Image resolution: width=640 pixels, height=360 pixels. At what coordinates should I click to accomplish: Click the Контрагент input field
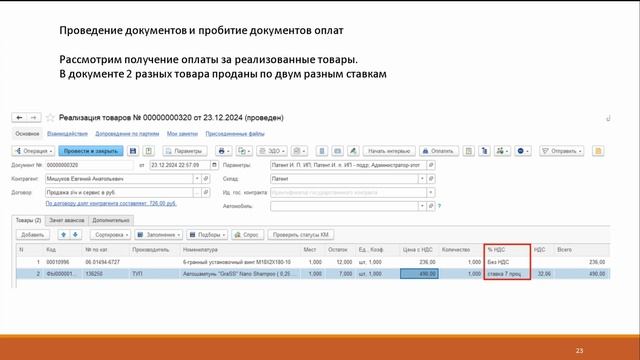tap(119, 179)
